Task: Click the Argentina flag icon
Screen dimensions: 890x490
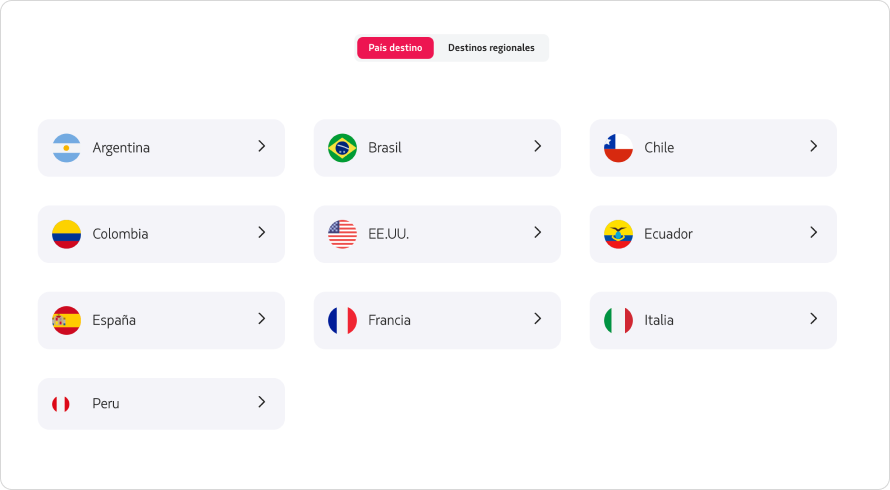Action: point(66,148)
